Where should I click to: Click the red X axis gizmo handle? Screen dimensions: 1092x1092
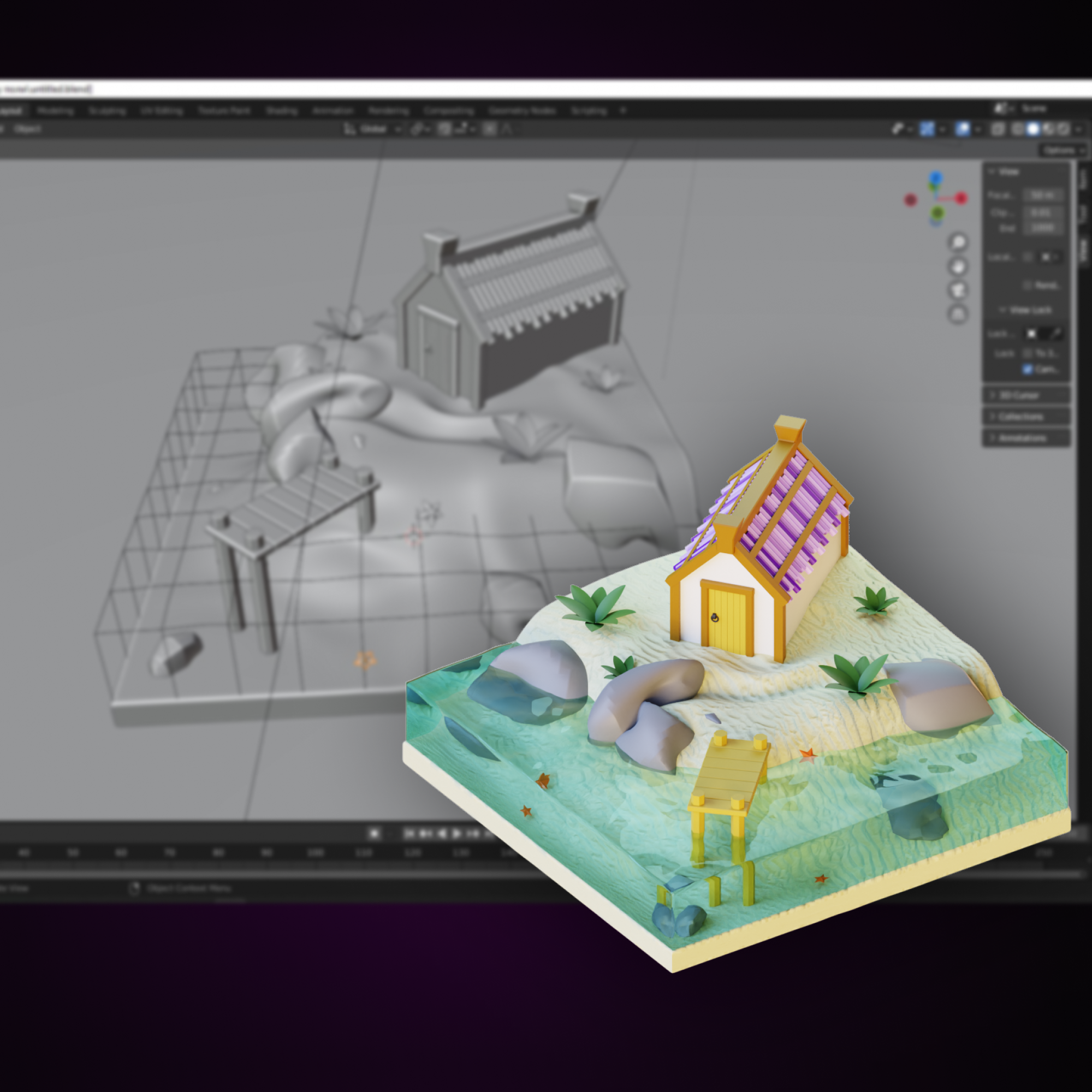coord(962,198)
